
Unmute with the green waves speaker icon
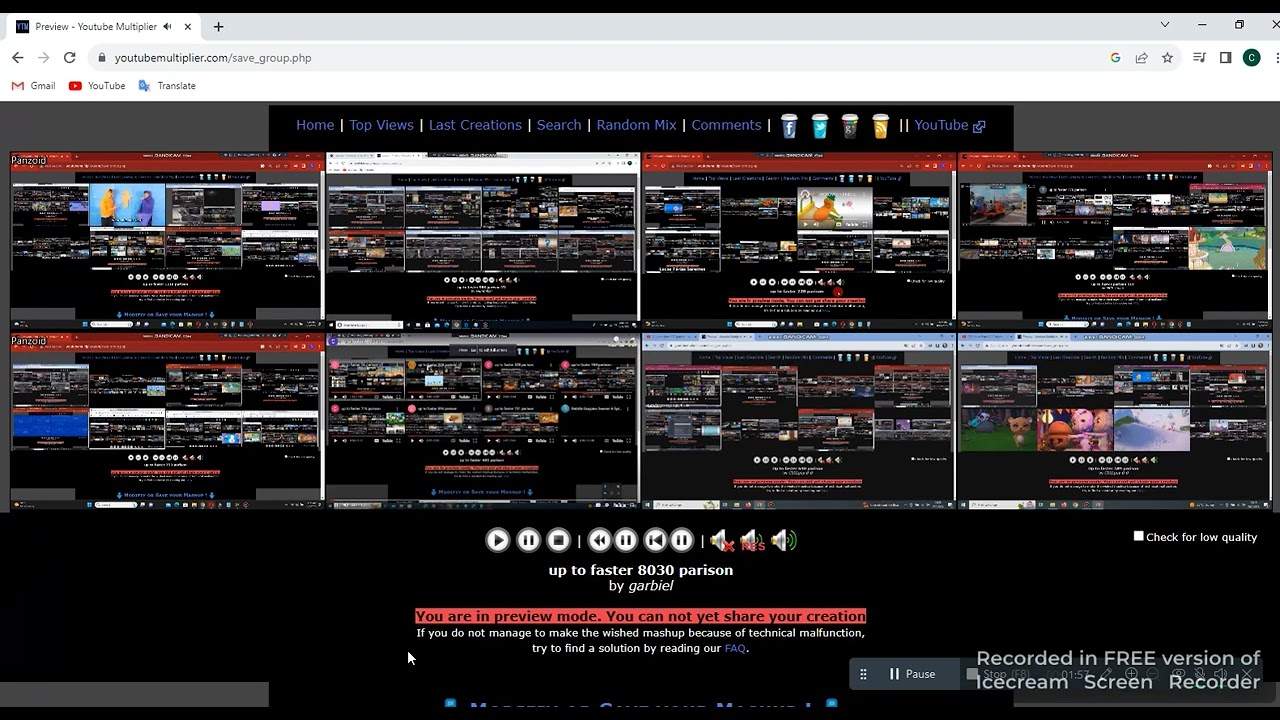tap(783, 541)
